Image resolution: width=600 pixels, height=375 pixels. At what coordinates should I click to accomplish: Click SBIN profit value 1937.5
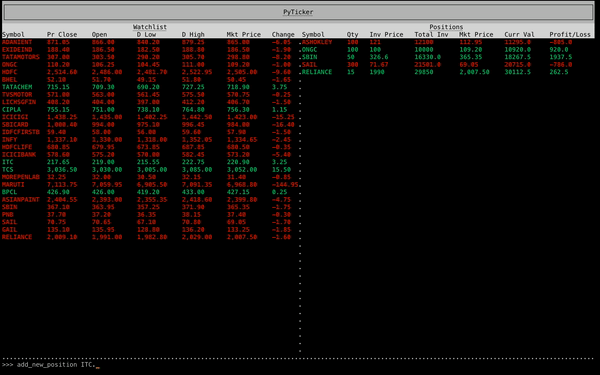pos(561,57)
